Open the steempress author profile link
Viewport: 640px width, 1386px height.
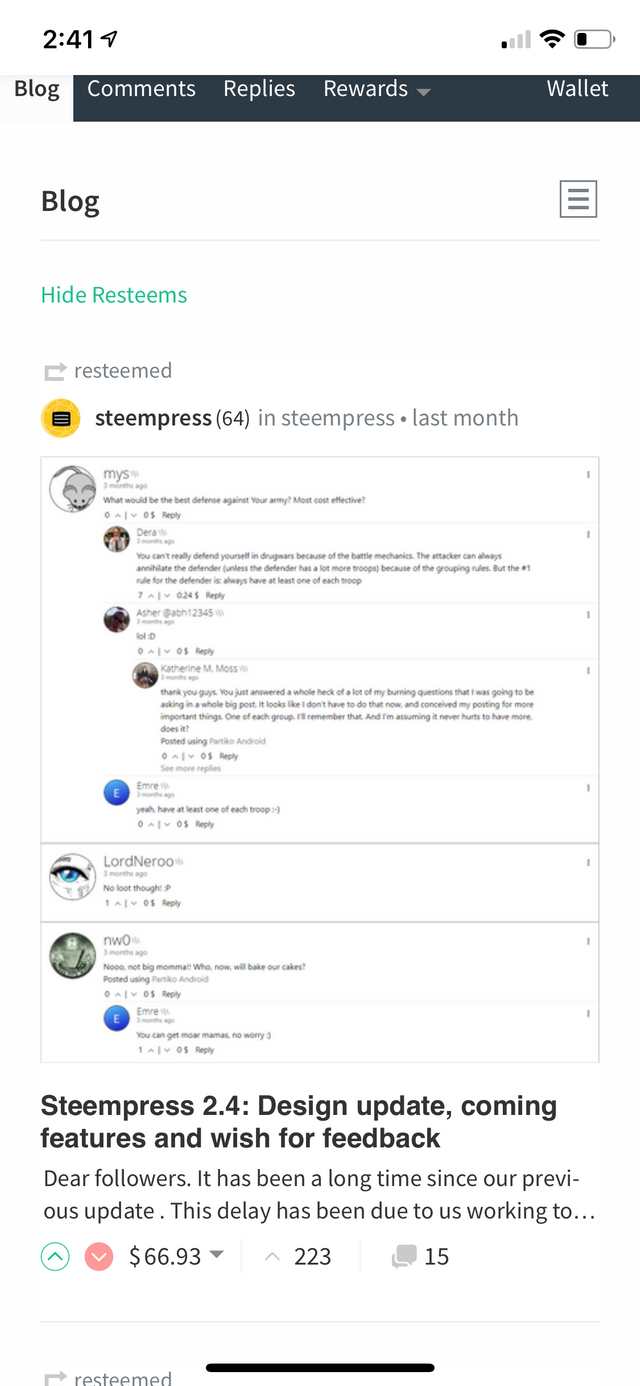pyautogui.click(x=153, y=418)
